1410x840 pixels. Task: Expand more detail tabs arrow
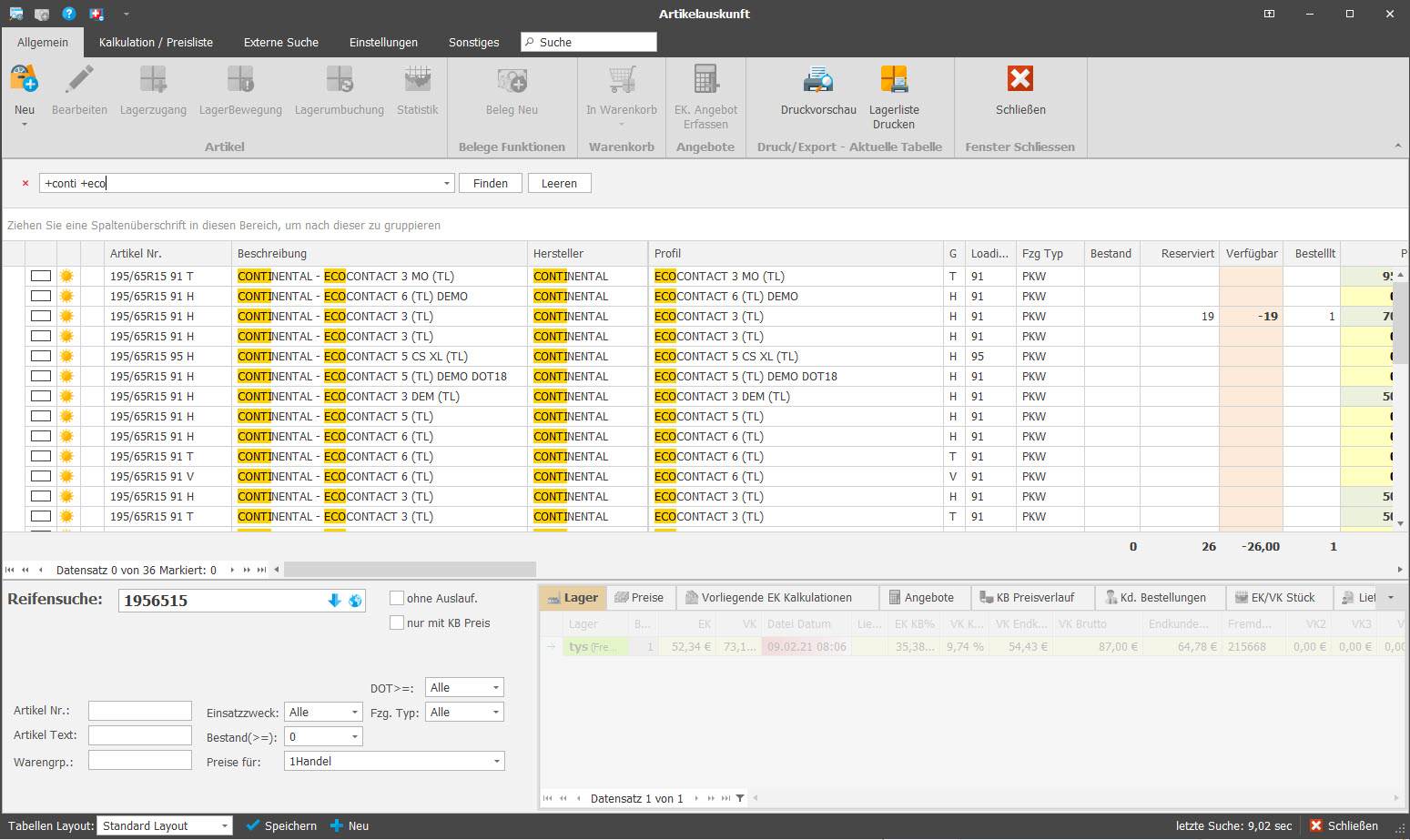1391,597
